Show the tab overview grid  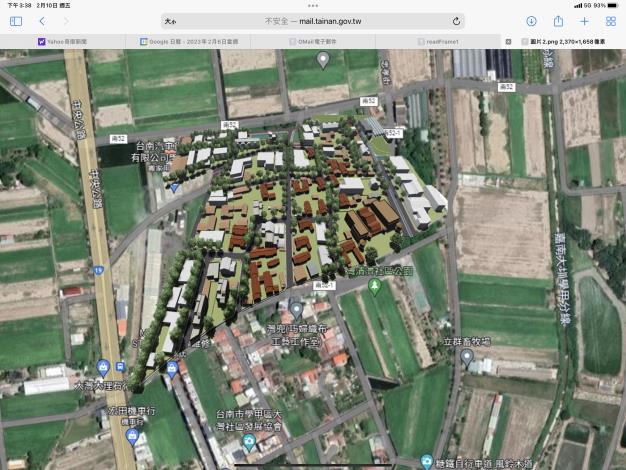point(609,21)
